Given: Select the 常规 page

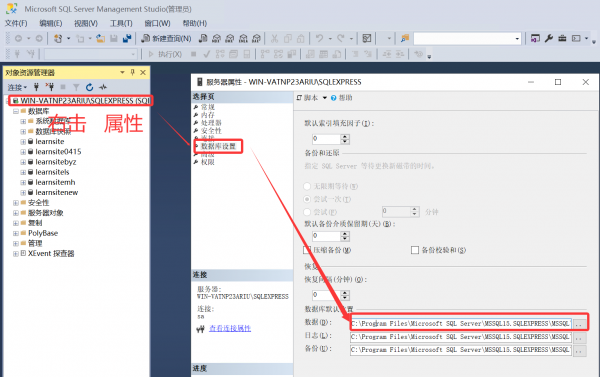Looking at the screenshot, I should pyautogui.click(x=207, y=107).
